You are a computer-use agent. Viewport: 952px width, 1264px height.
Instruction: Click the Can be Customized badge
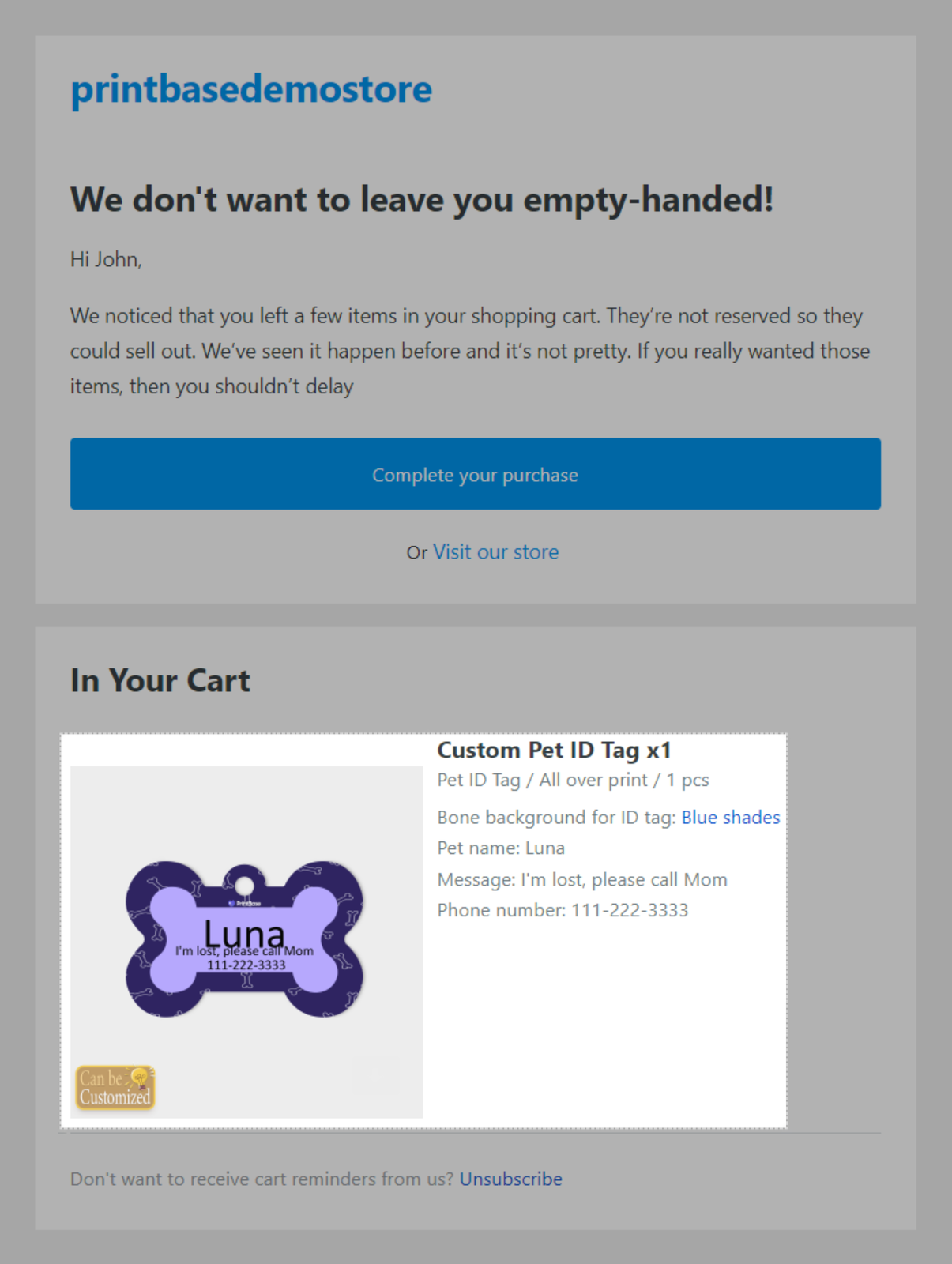coord(113,1088)
